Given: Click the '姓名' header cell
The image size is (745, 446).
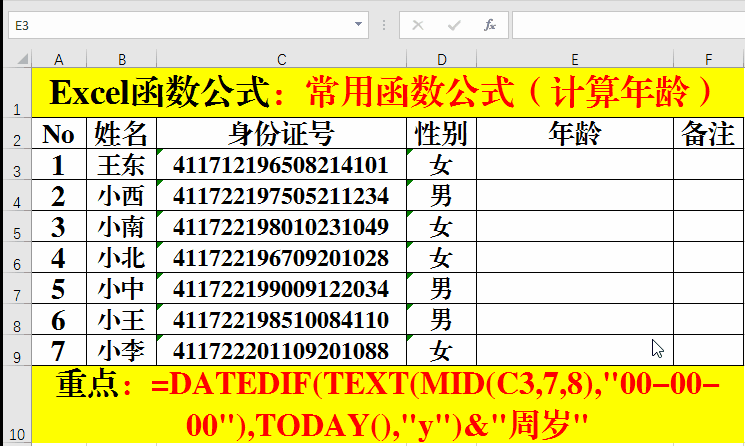Looking at the screenshot, I should [122, 133].
